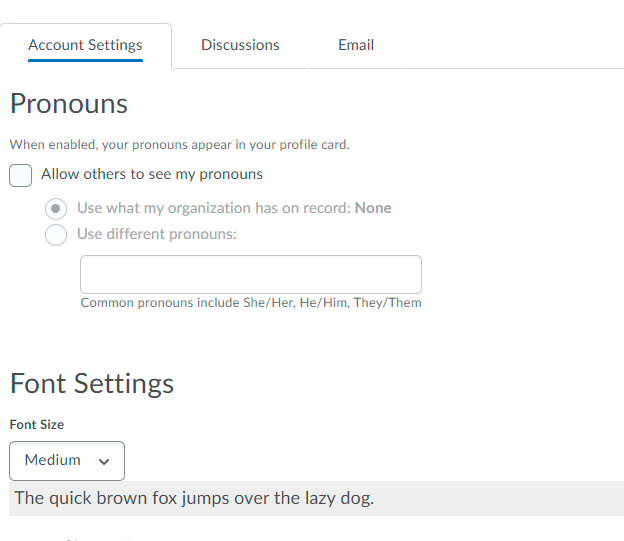Choose the 'Use different pronouns' radio button
The height and width of the screenshot is (541, 624).
58,235
